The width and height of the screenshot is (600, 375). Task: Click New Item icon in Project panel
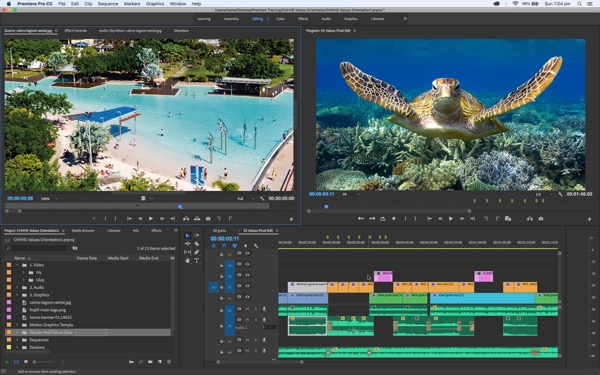(160, 362)
